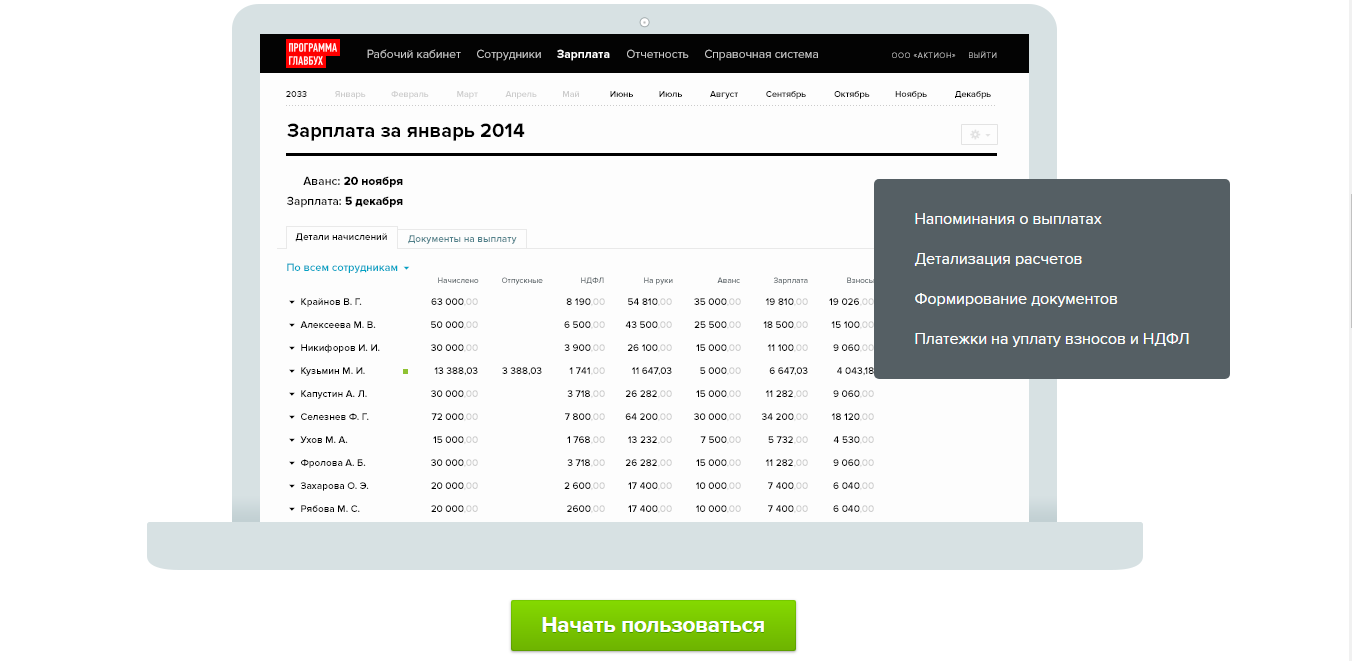Select Август in the month timeline

(723, 94)
